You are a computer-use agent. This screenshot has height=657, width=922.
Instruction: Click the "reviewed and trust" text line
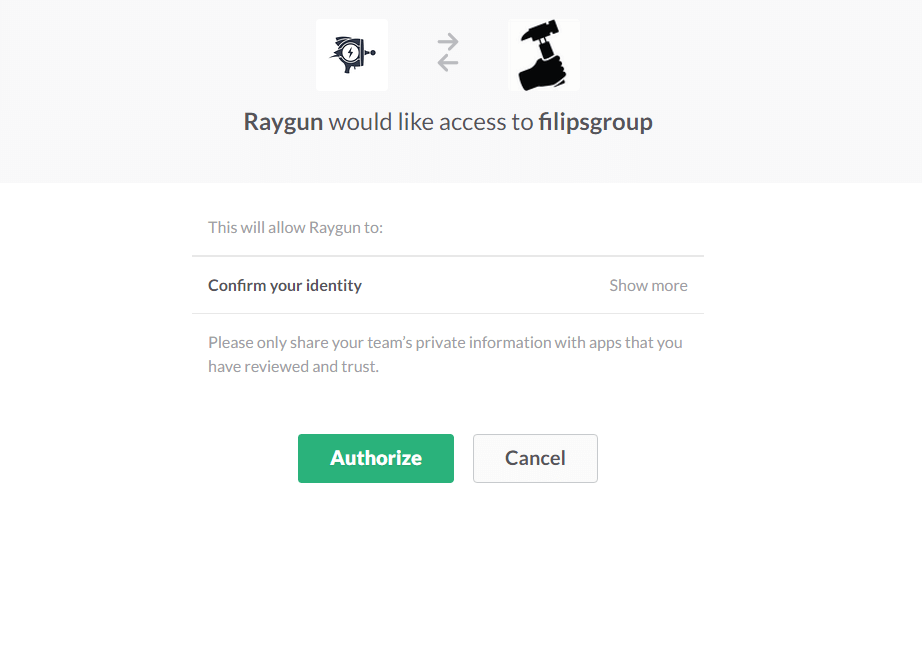point(294,367)
